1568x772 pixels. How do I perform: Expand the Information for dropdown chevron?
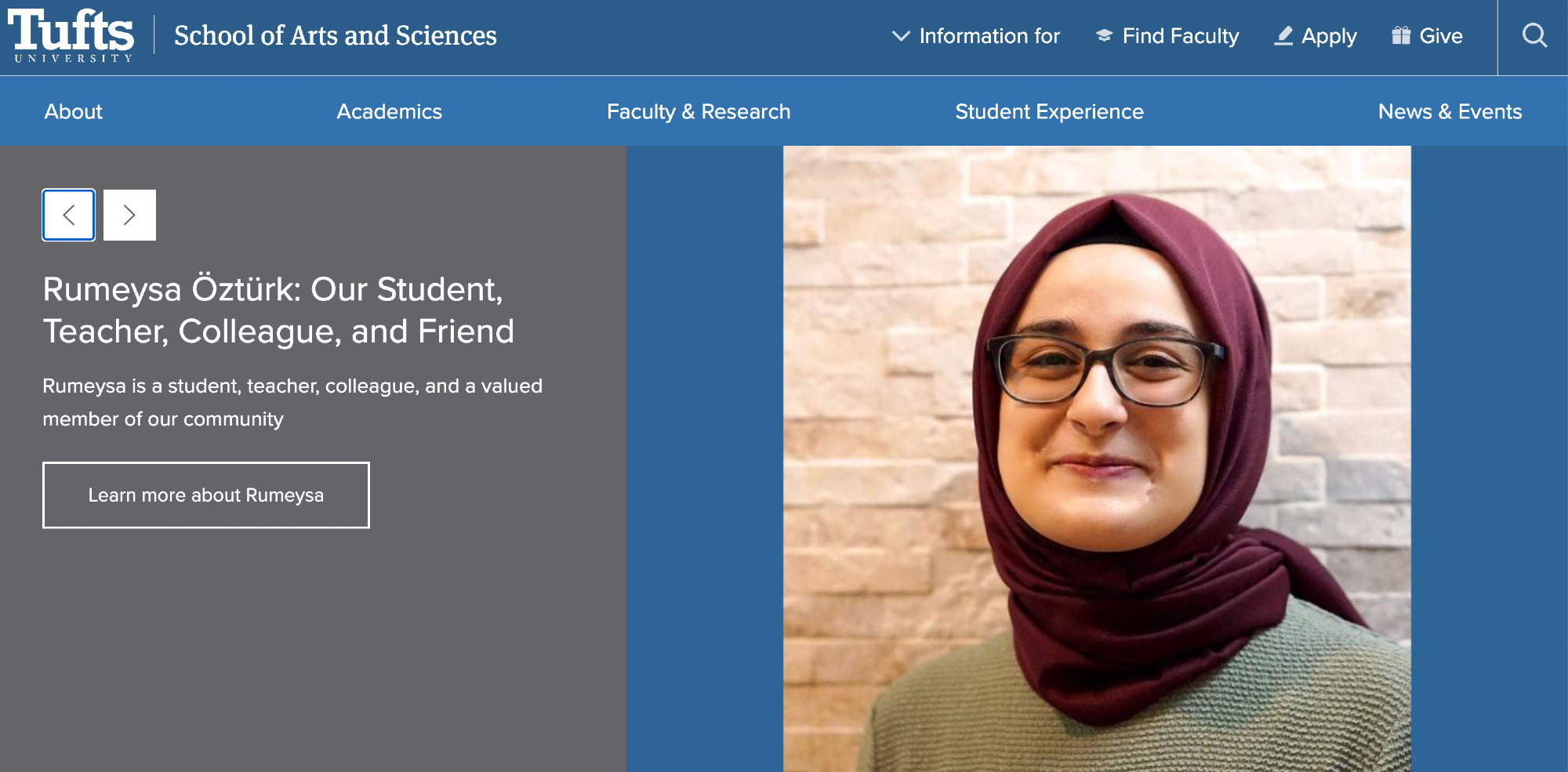tap(901, 36)
